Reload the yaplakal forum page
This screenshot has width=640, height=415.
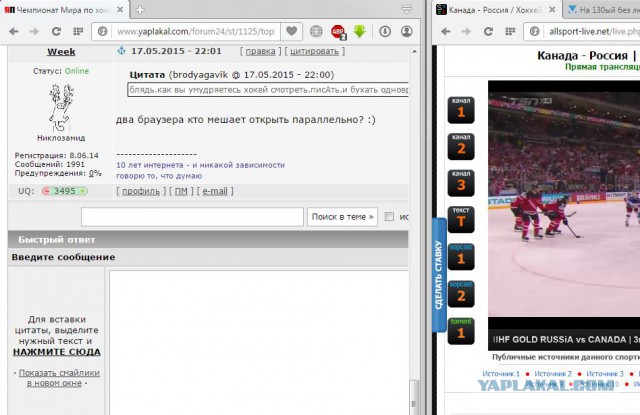click(x=56, y=31)
